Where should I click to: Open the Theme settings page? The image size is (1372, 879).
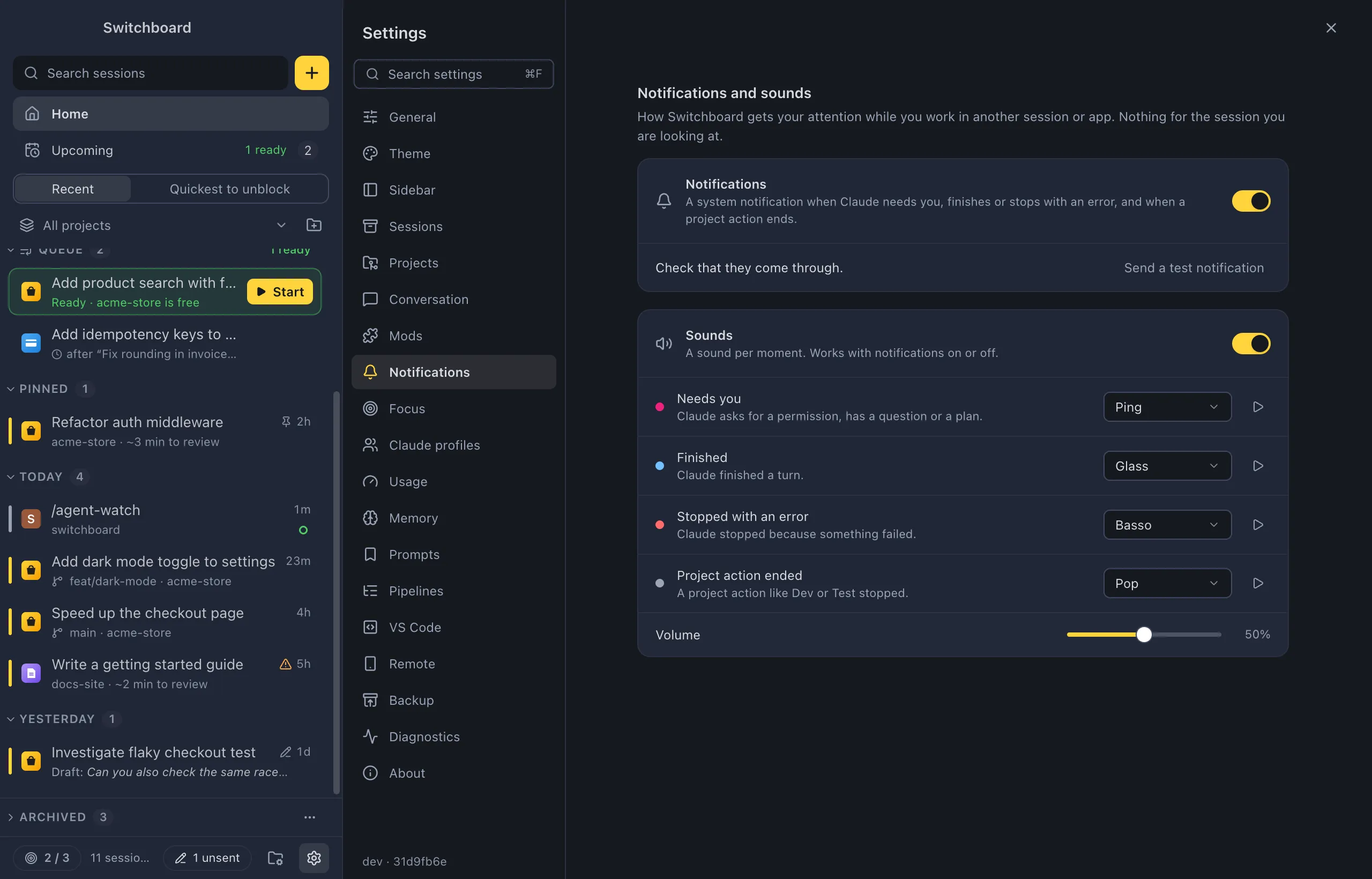pyautogui.click(x=454, y=153)
